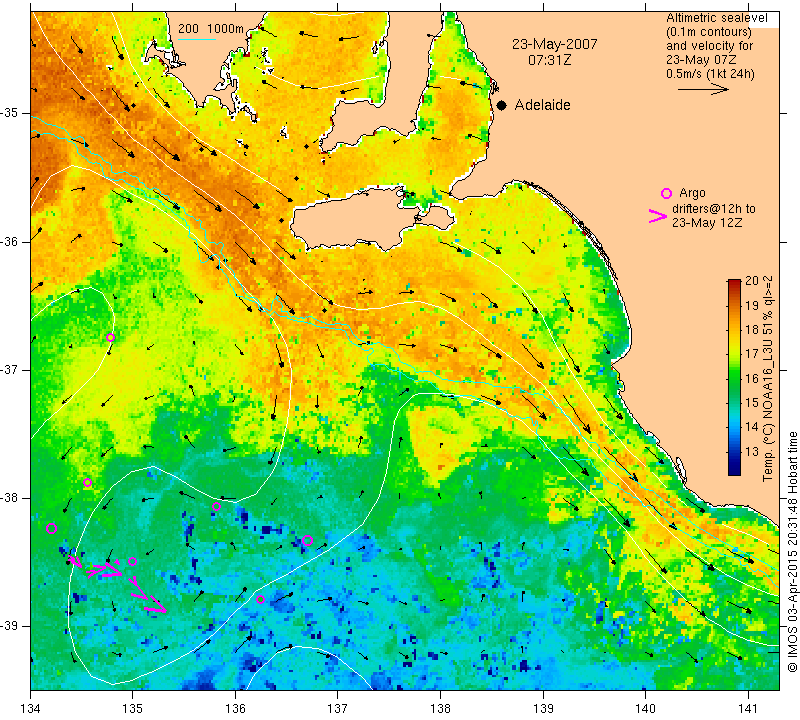The height and width of the screenshot is (720, 800).
Task: Click the largest magenta drifter arrowhead on map
Action: pyautogui.click(x=156, y=603)
